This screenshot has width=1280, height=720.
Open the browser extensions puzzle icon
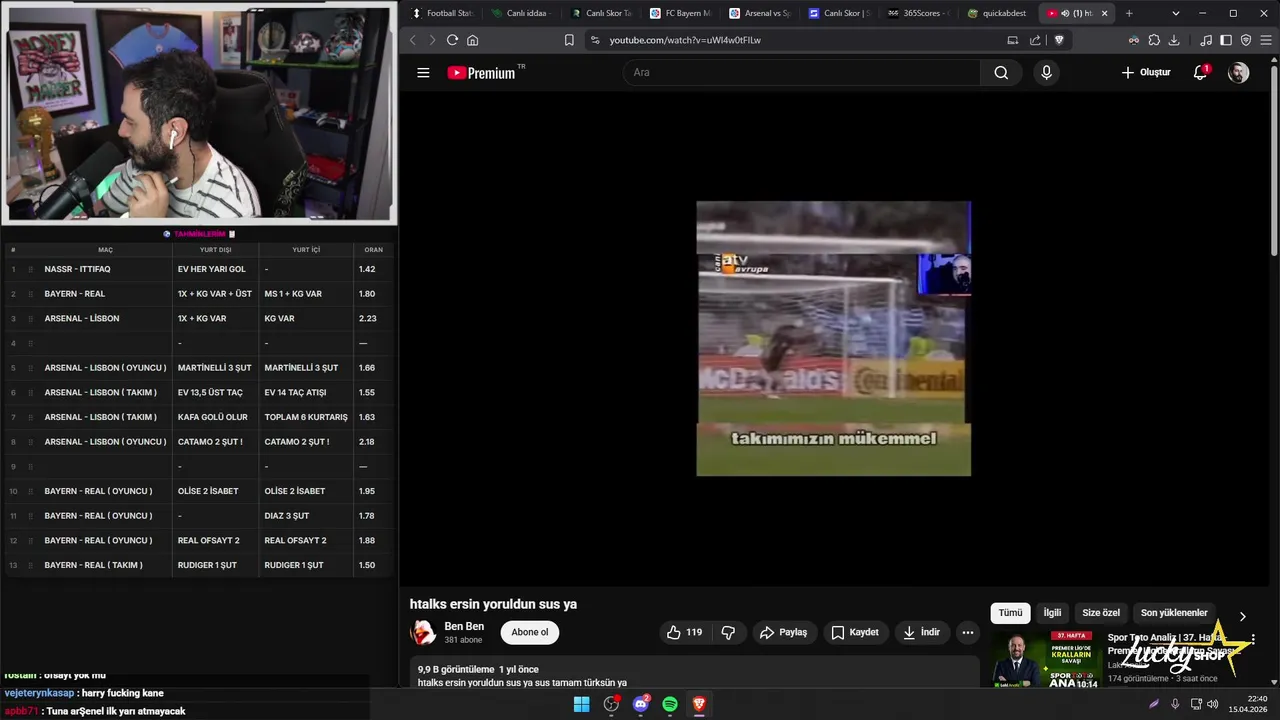(1154, 40)
